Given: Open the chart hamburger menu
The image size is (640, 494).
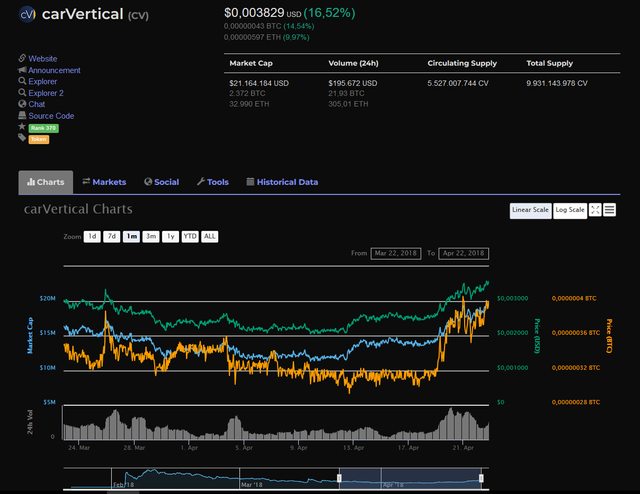Looking at the screenshot, I should [609, 210].
